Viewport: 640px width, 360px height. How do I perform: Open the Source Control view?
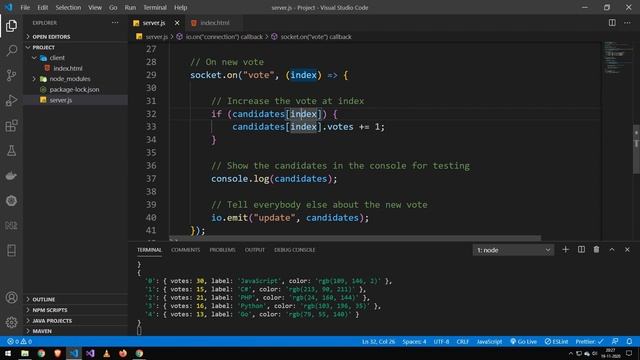pos(11,75)
